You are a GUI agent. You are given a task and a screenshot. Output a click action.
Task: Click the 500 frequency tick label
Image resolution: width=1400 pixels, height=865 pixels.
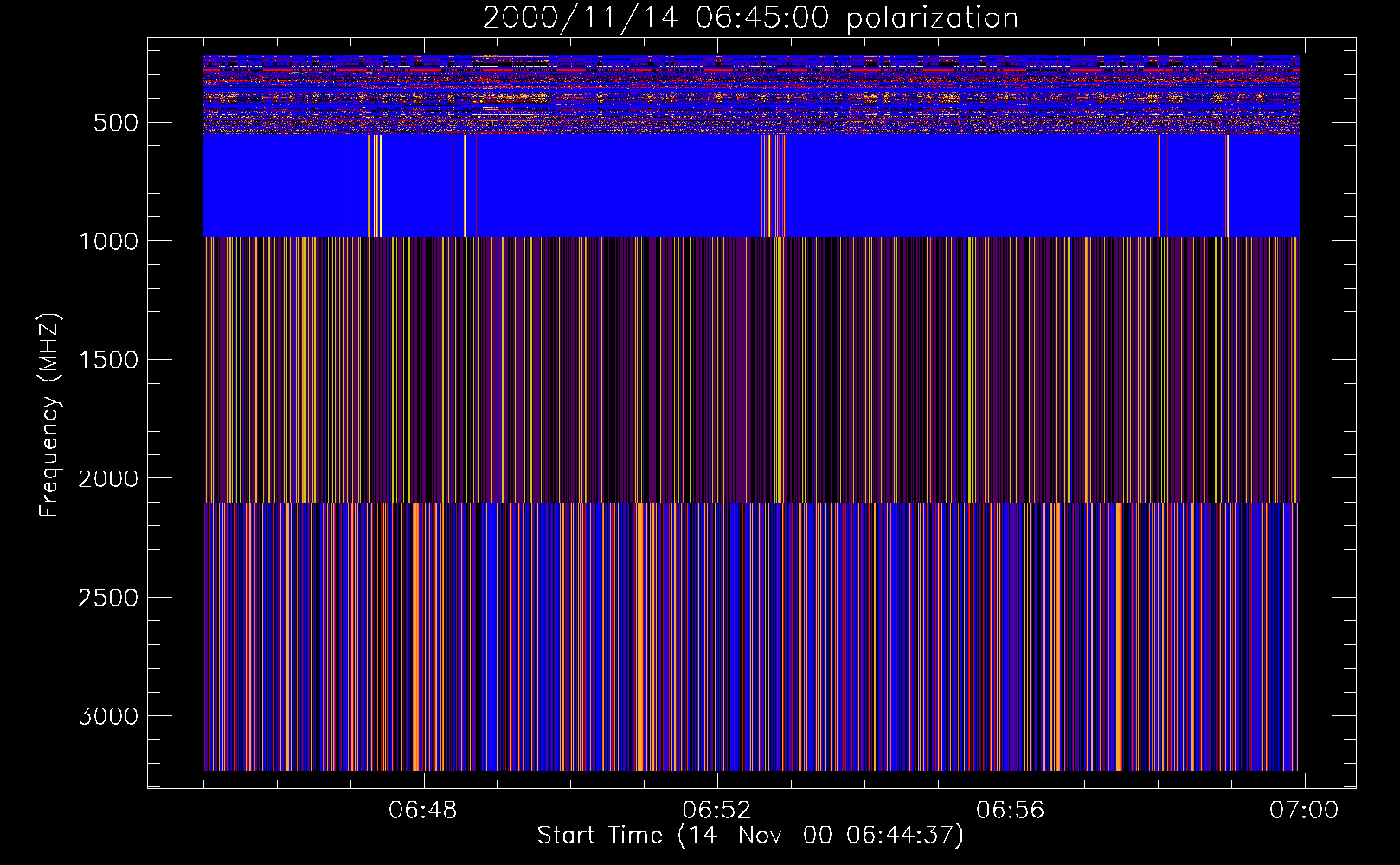click(x=115, y=123)
